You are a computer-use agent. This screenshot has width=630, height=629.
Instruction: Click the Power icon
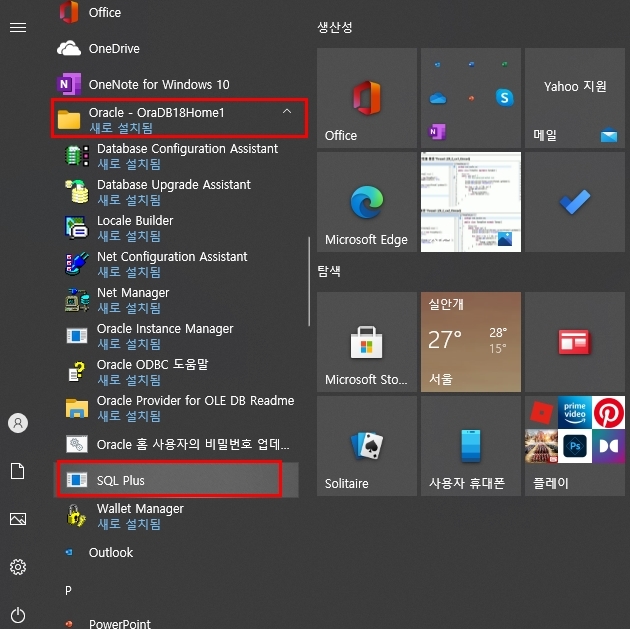[x=18, y=615]
